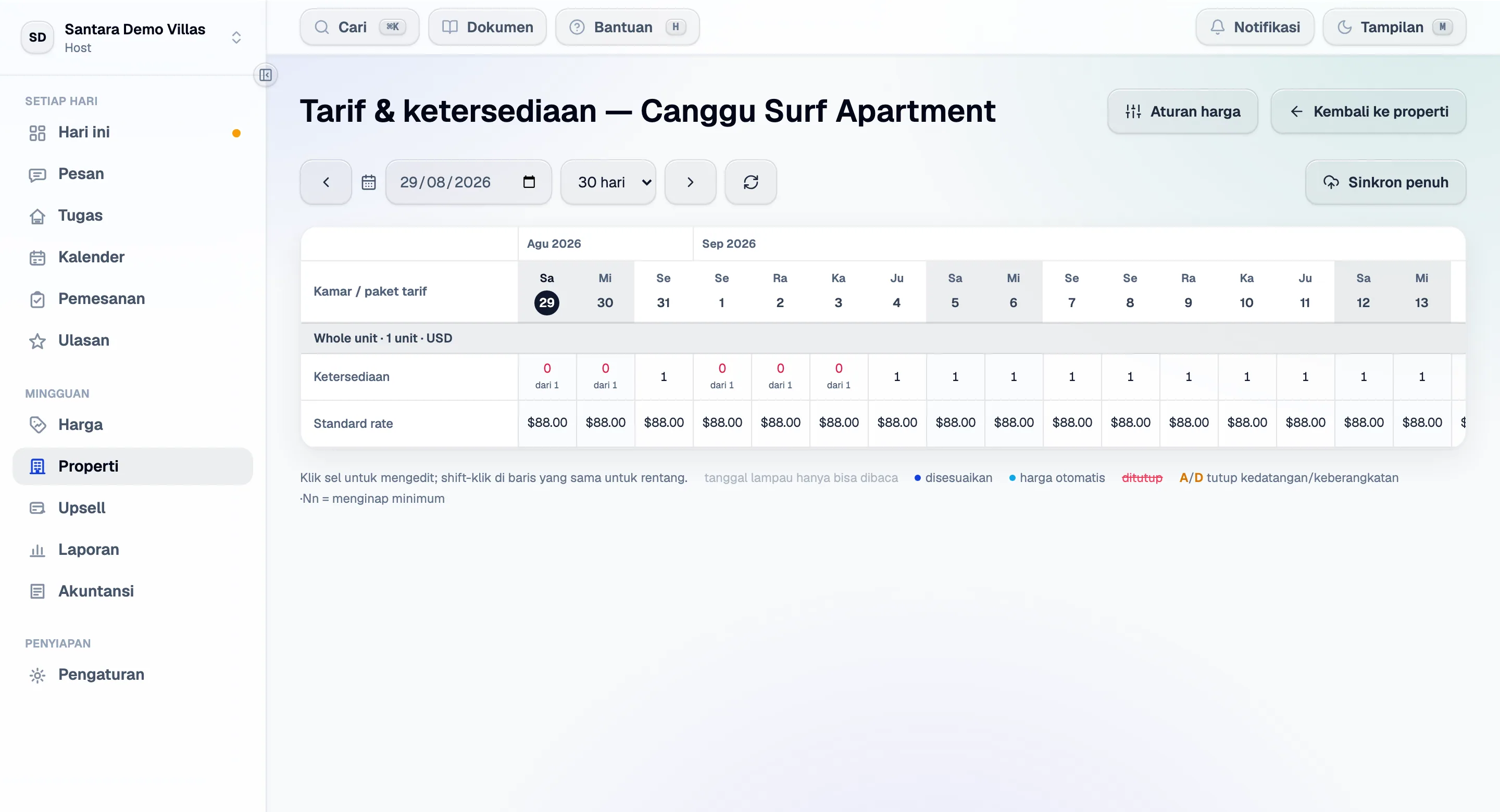Open Bantuan help button
This screenshot has height=812, width=1500.
coord(627,27)
